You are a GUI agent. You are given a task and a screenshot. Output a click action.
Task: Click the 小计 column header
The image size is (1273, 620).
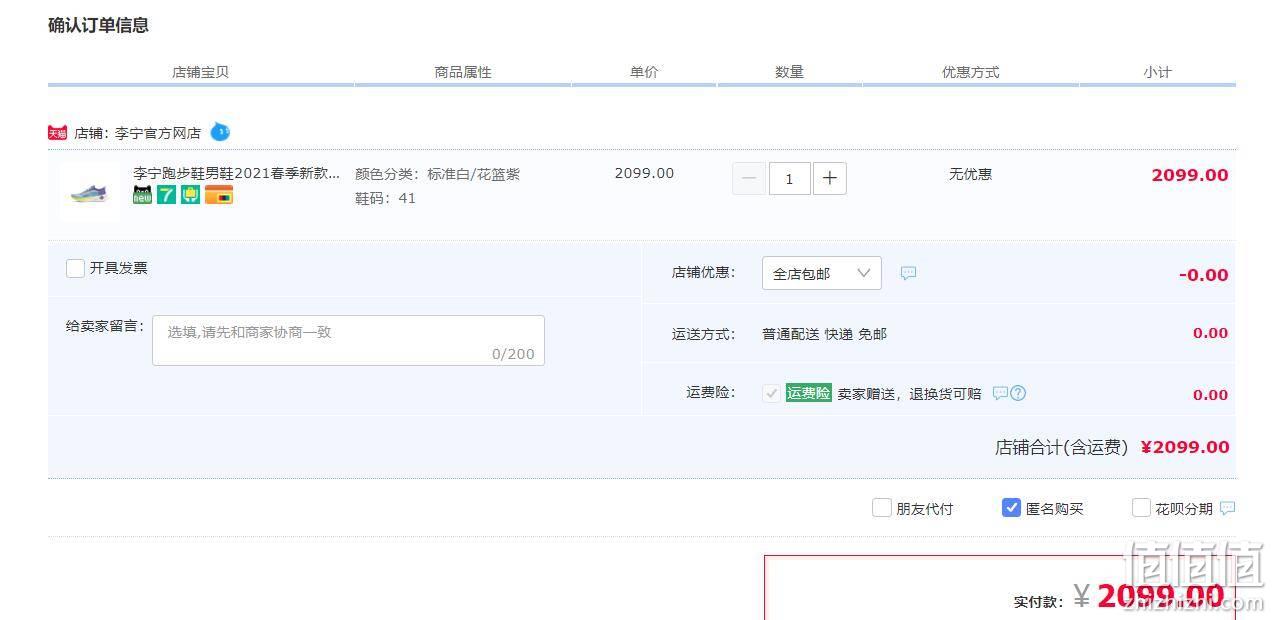[1157, 72]
